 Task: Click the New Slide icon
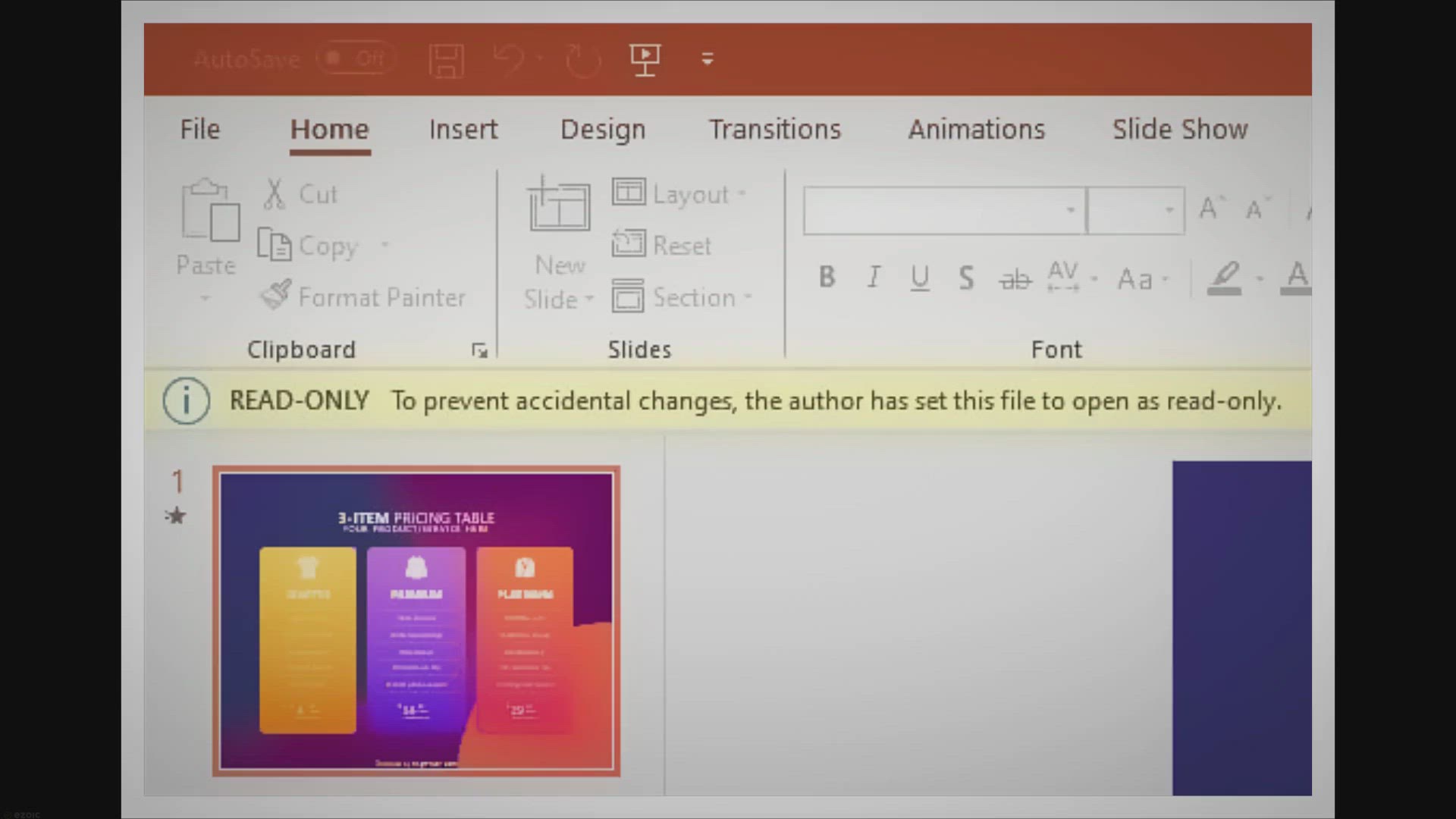click(x=559, y=205)
